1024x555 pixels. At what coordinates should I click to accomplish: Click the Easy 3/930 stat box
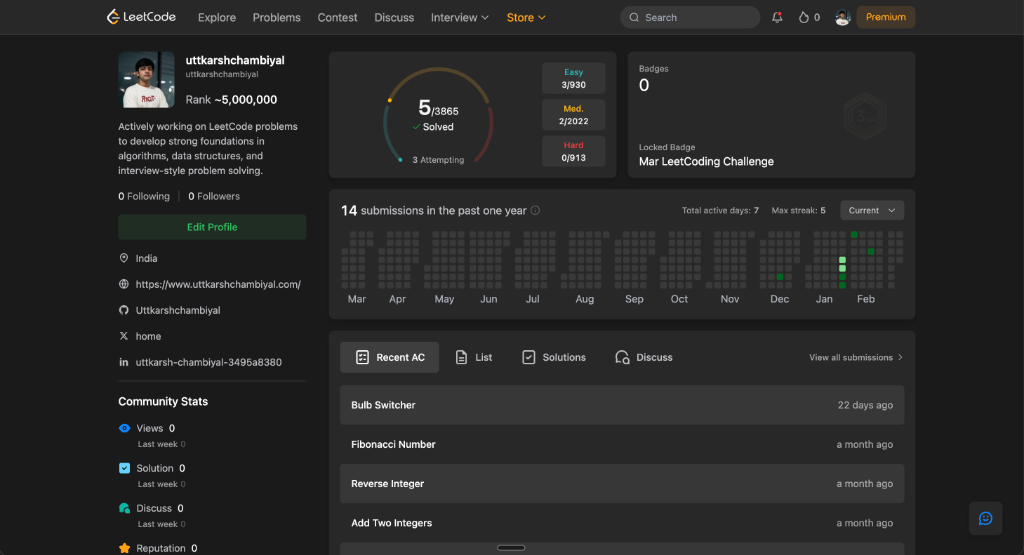click(573, 78)
